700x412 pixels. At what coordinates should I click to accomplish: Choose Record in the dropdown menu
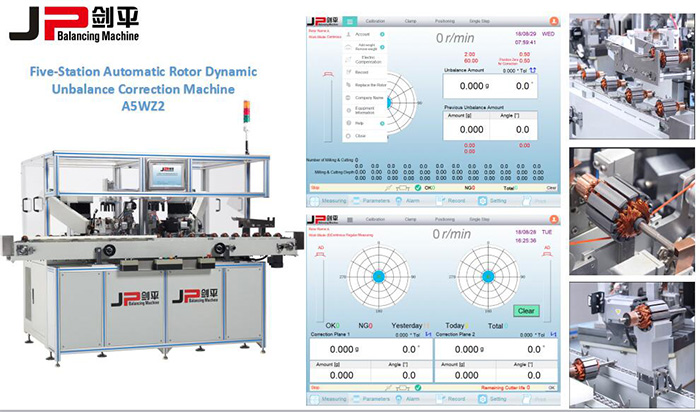pos(364,72)
